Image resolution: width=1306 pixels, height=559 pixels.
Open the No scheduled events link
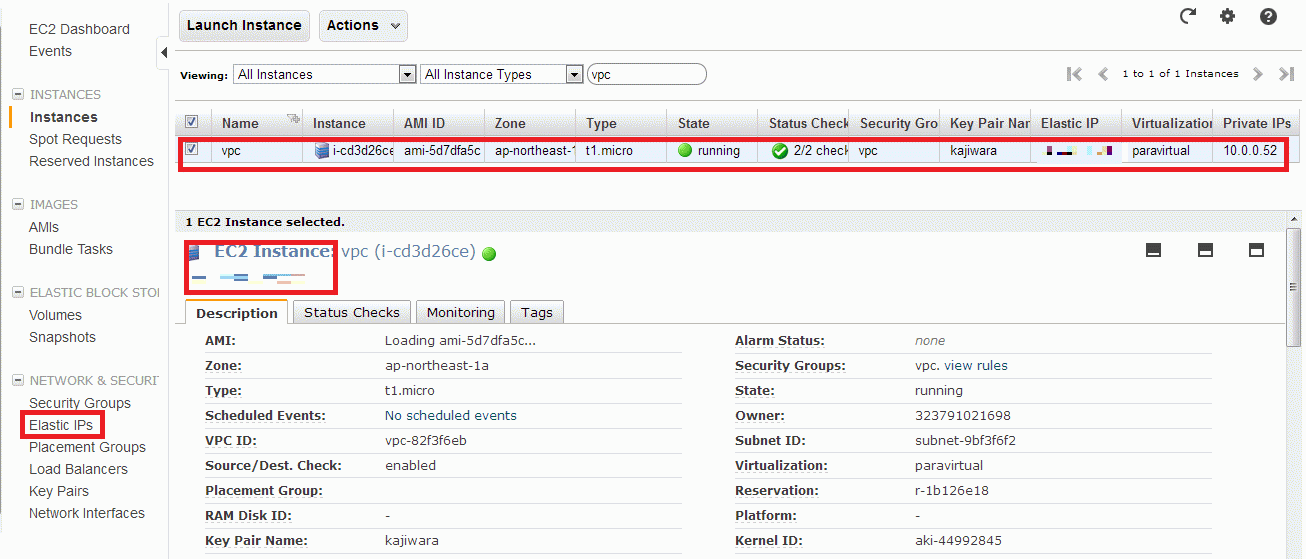(451, 416)
